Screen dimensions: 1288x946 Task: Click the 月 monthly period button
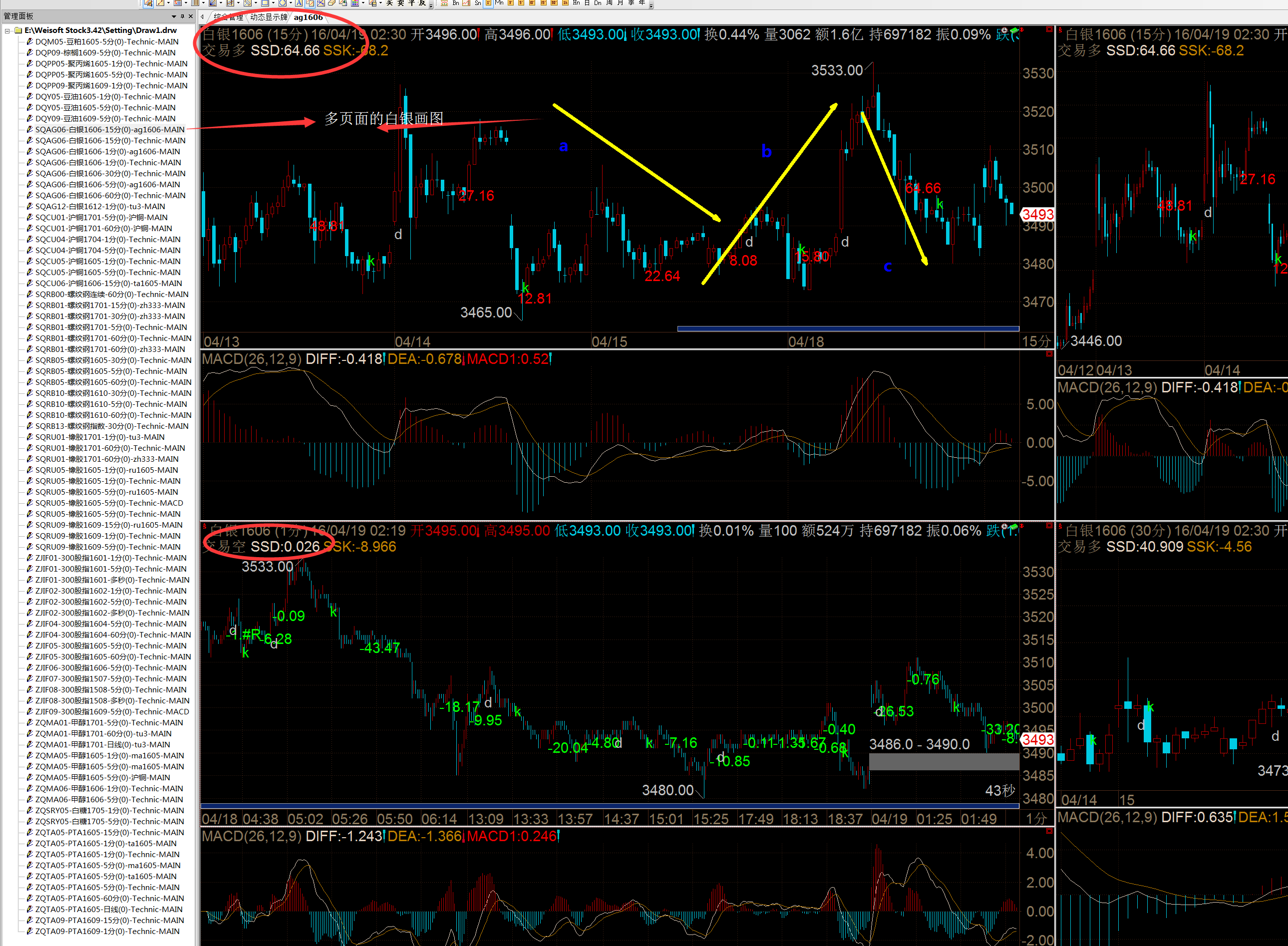620,3
